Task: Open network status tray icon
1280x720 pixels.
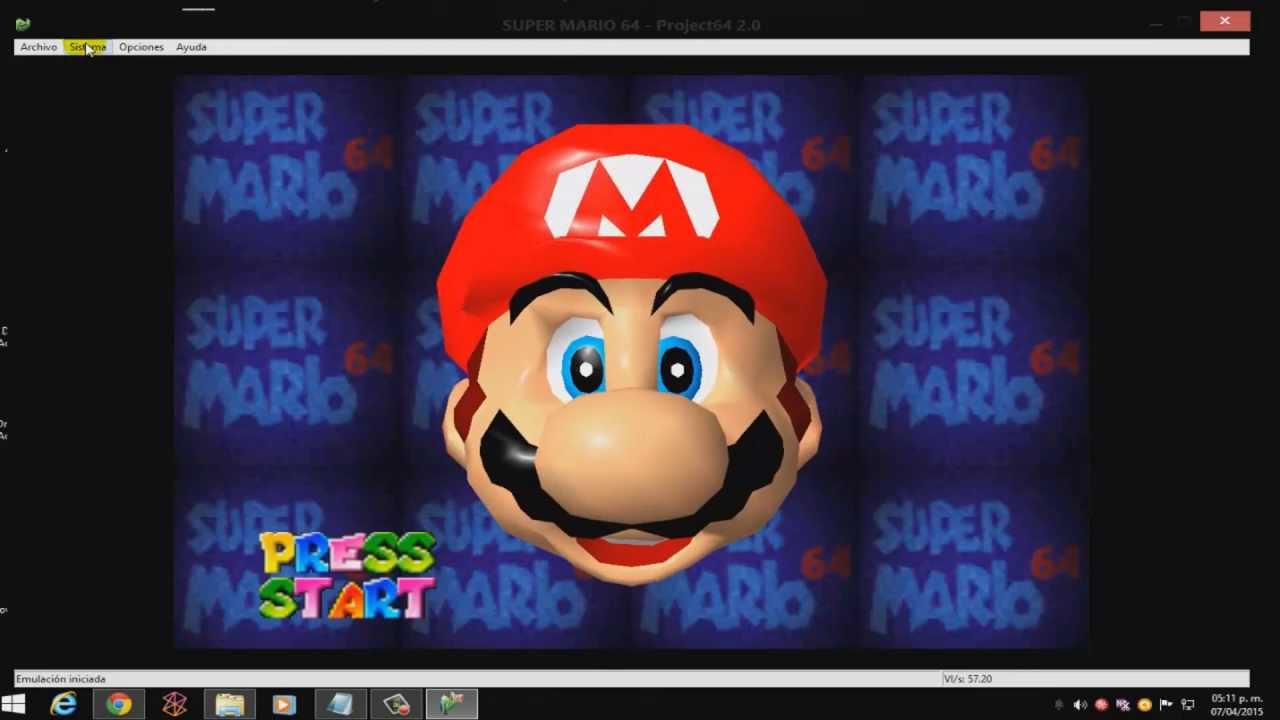Action: 1188,705
